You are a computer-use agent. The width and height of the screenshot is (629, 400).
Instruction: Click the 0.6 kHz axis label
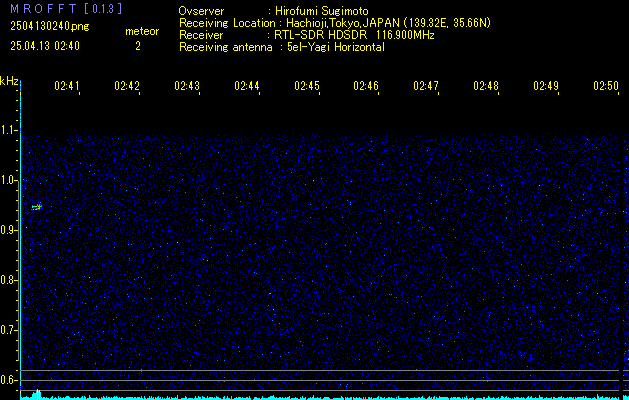(x=9, y=380)
